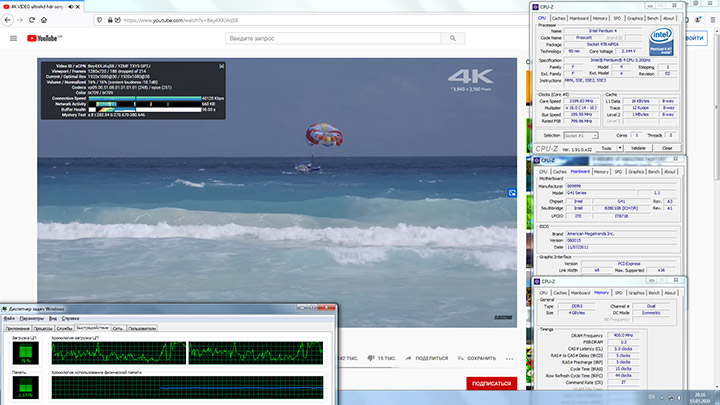Screen dimensions: 720x405
Task: Click the Intel Pentium 4 name field
Action: [602, 31]
